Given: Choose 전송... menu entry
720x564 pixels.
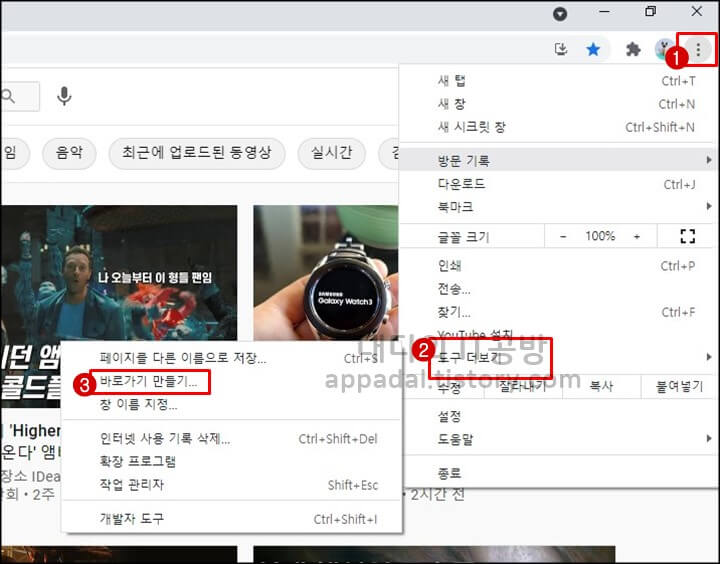Looking at the screenshot, I should click(557, 289).
